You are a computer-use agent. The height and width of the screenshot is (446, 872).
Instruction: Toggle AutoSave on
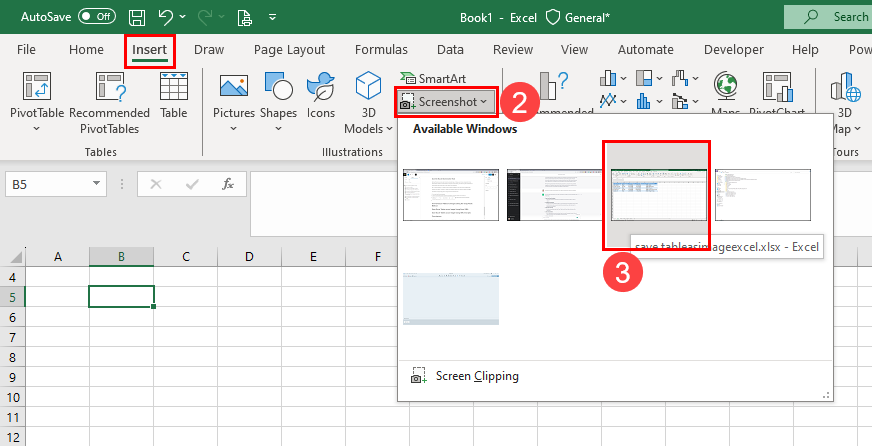tap(97, 17)
